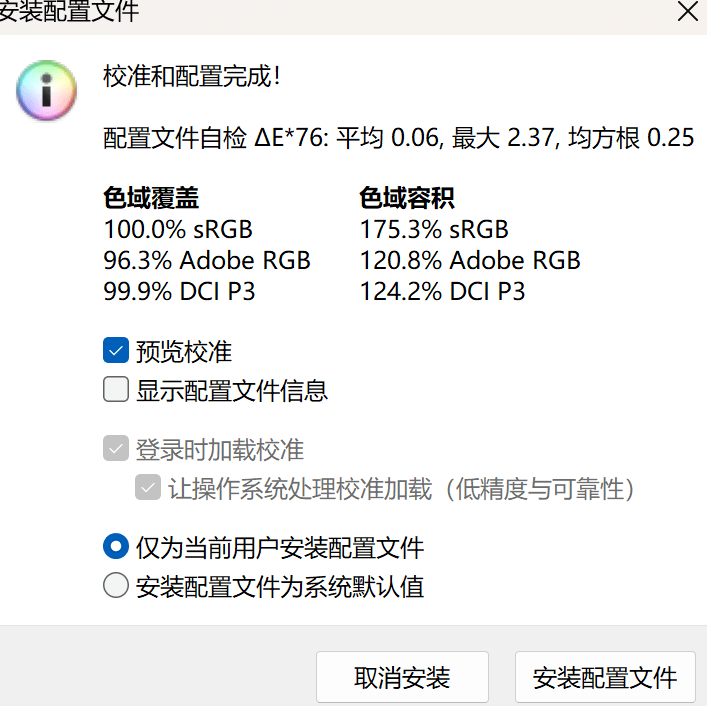Click the 色域容积 heading
707x706 pixels.
[408, 197]
